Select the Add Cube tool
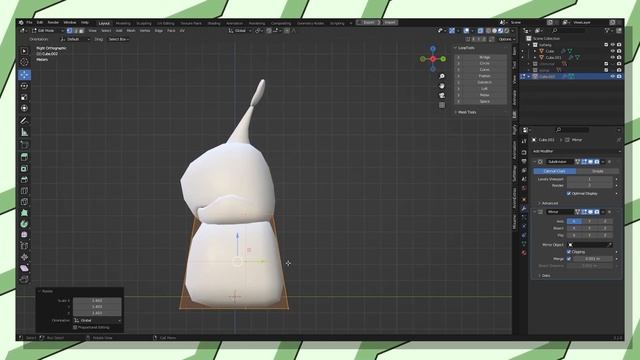The width and height of the screenshot is (640, 360). [x=24, y=144]
